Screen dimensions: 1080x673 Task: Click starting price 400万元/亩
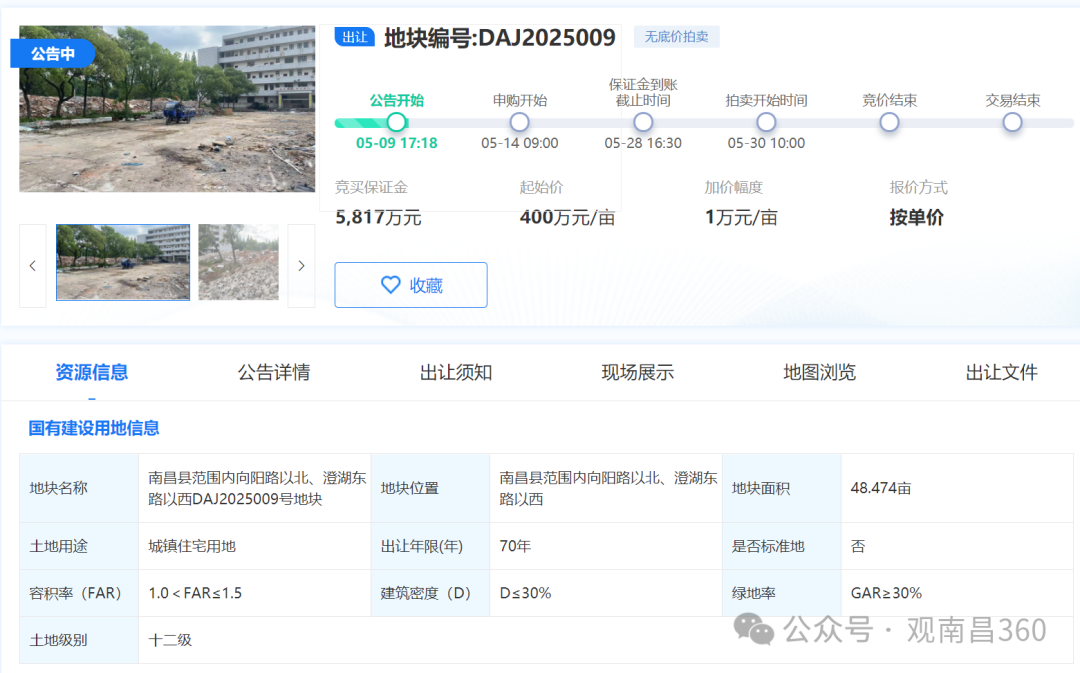[x=567, y=218]
